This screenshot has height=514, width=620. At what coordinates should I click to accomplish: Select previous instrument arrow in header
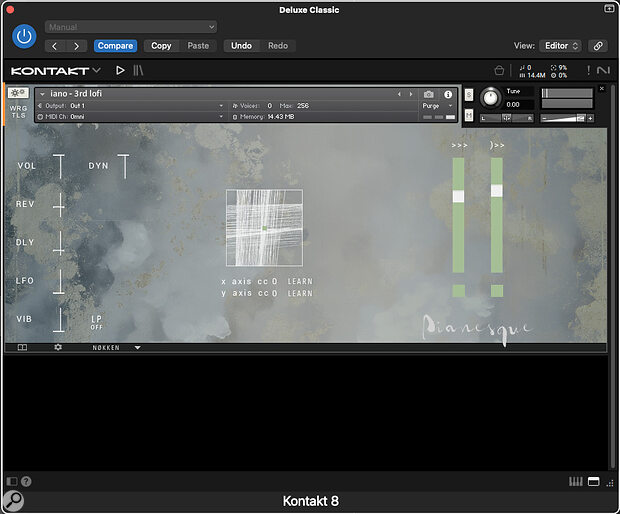tap(399, 94)
